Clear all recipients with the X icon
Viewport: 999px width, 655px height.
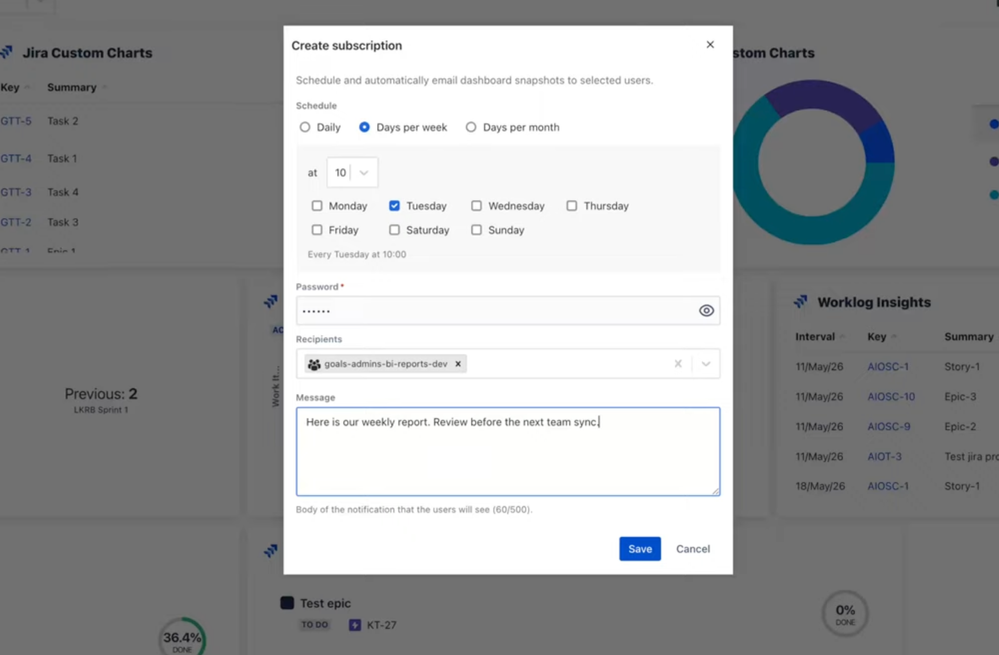pyautogui.click(x=678, y=364)
